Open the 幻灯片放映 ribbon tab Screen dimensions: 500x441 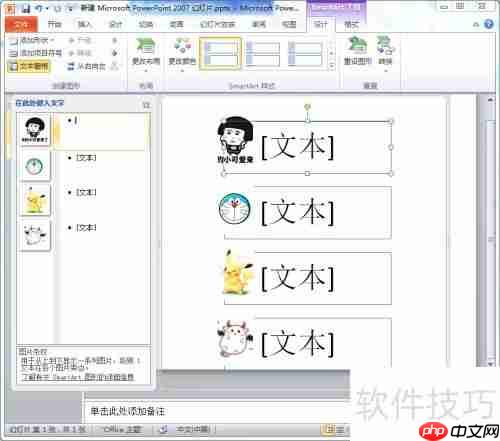(217, 24)
